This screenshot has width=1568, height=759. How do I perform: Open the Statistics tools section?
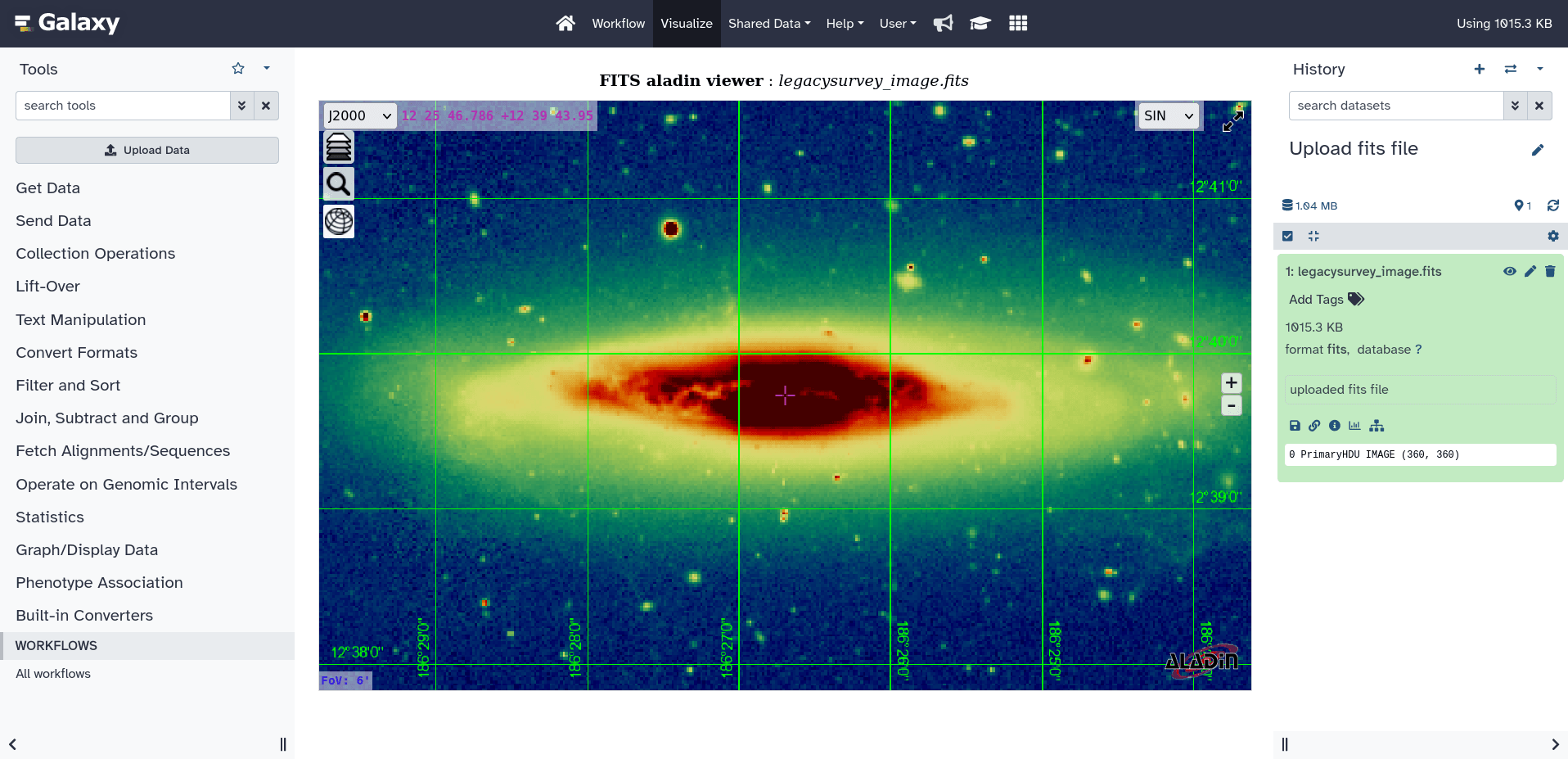50,517
